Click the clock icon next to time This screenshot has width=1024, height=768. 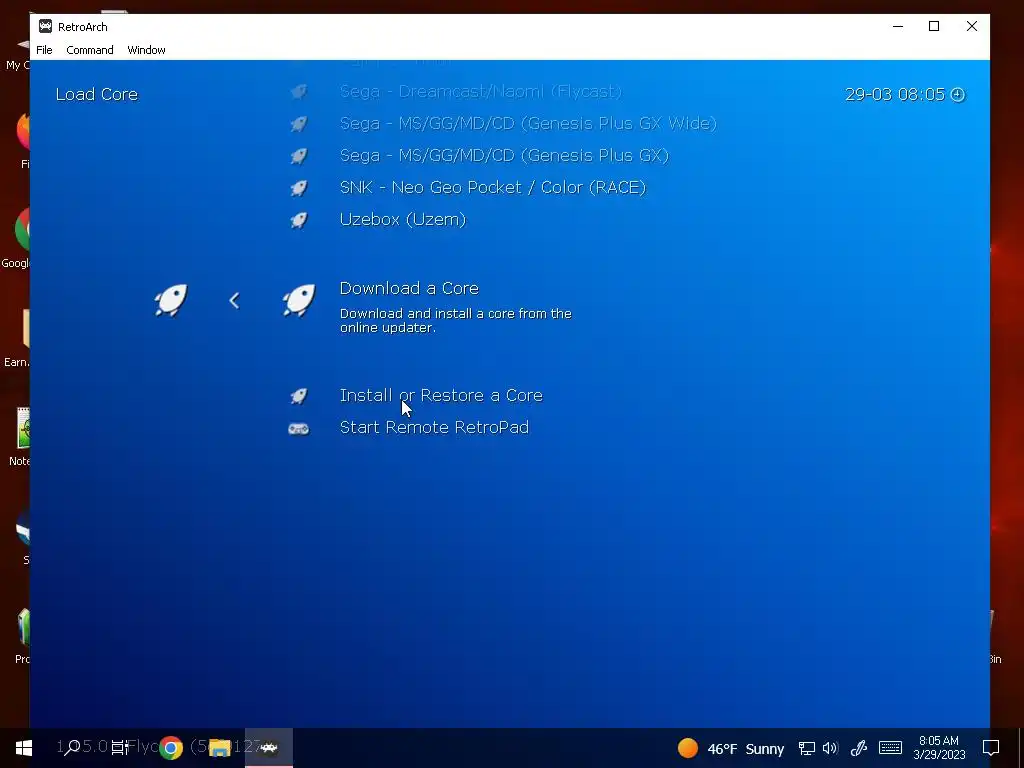[957, 95]
